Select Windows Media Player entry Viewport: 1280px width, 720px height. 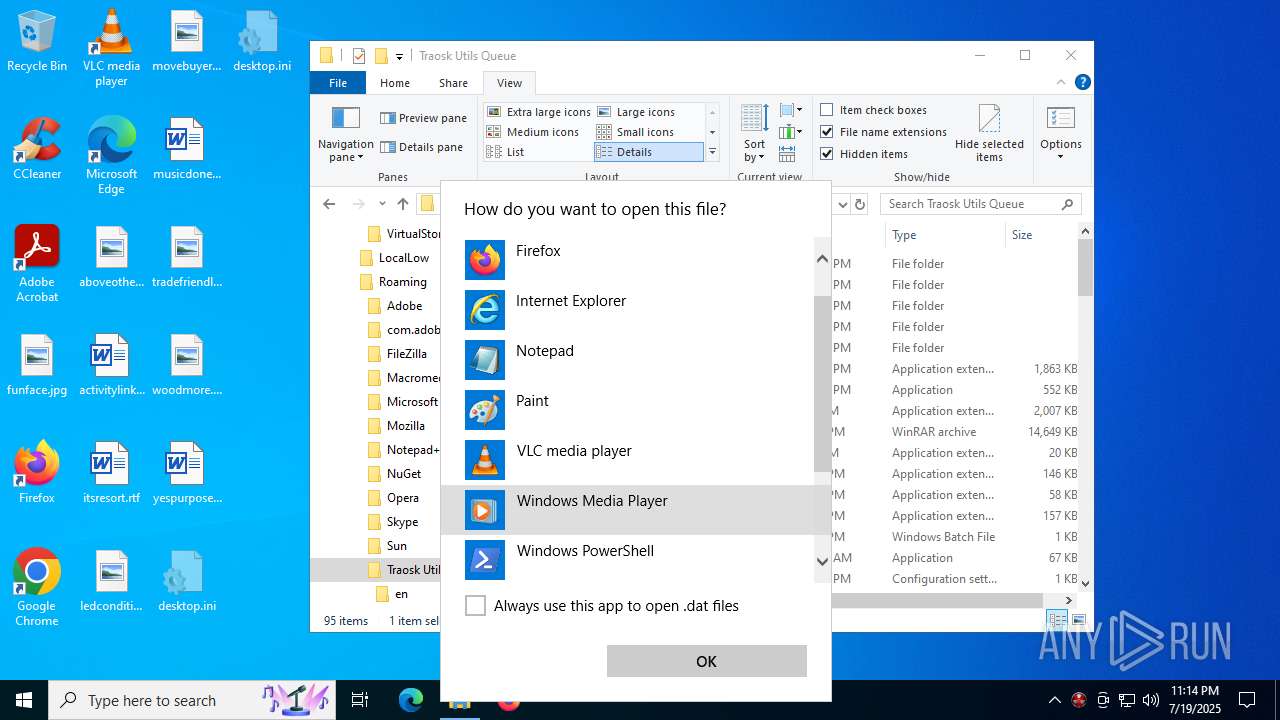628,510
